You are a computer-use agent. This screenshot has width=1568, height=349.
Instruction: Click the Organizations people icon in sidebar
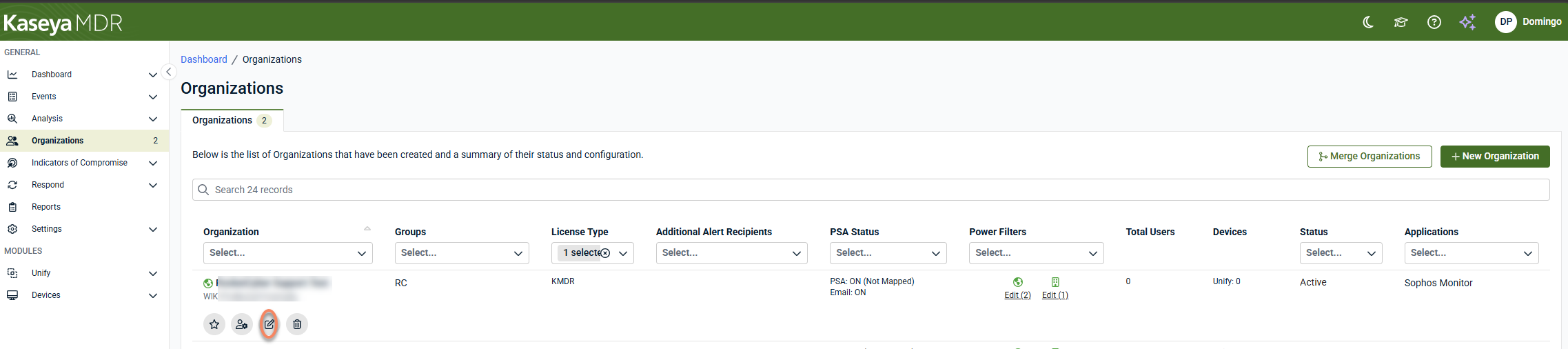click(x=12, y=141)
